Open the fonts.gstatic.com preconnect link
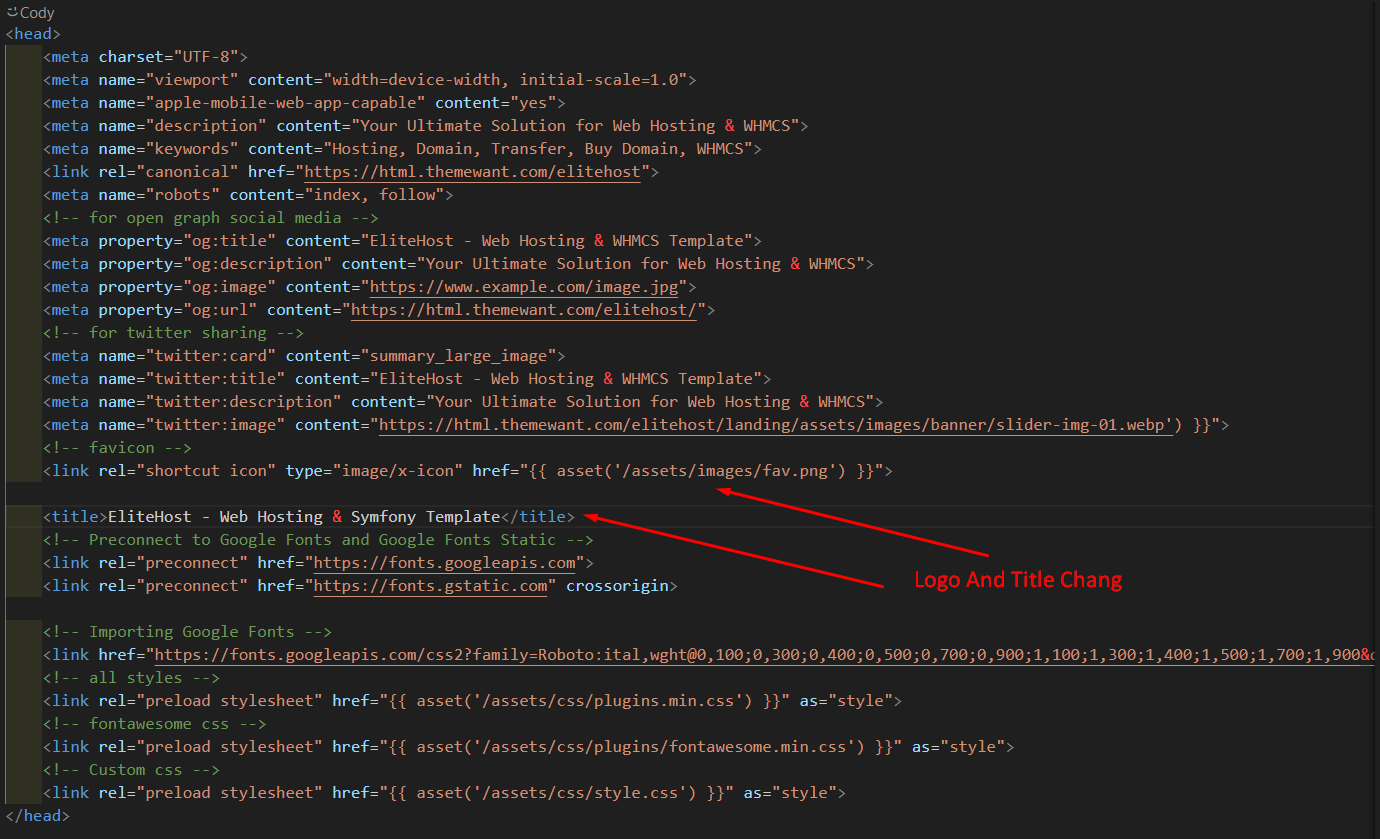1380x839 pixels. click(x=430, y=586)
